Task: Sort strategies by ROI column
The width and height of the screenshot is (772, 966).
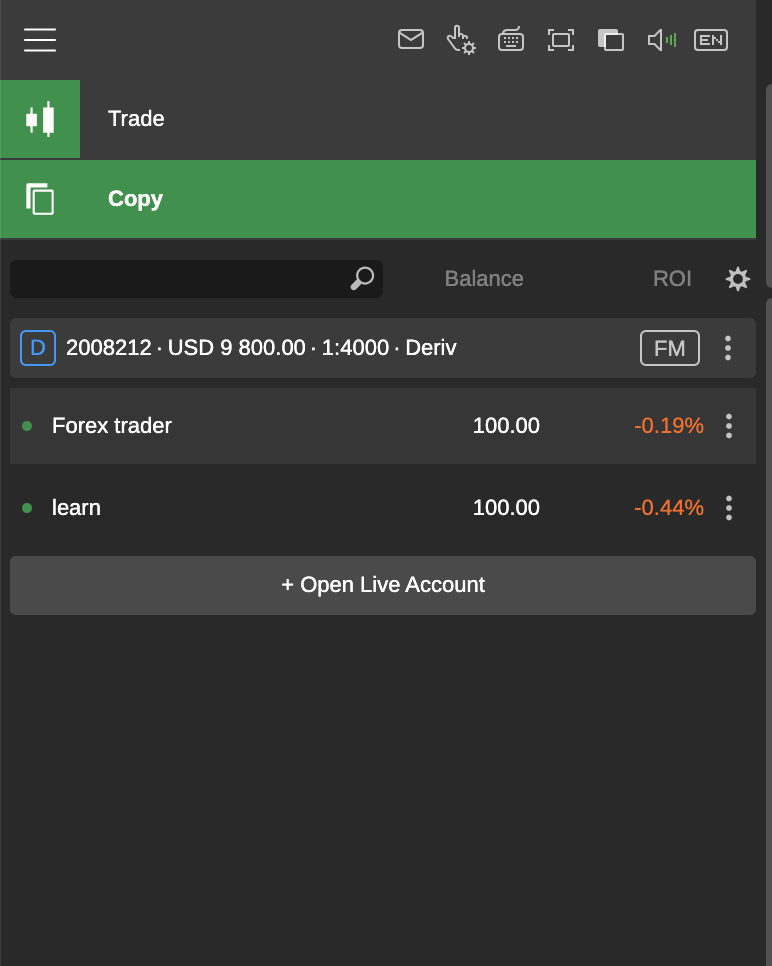Action: coord(672,279)
